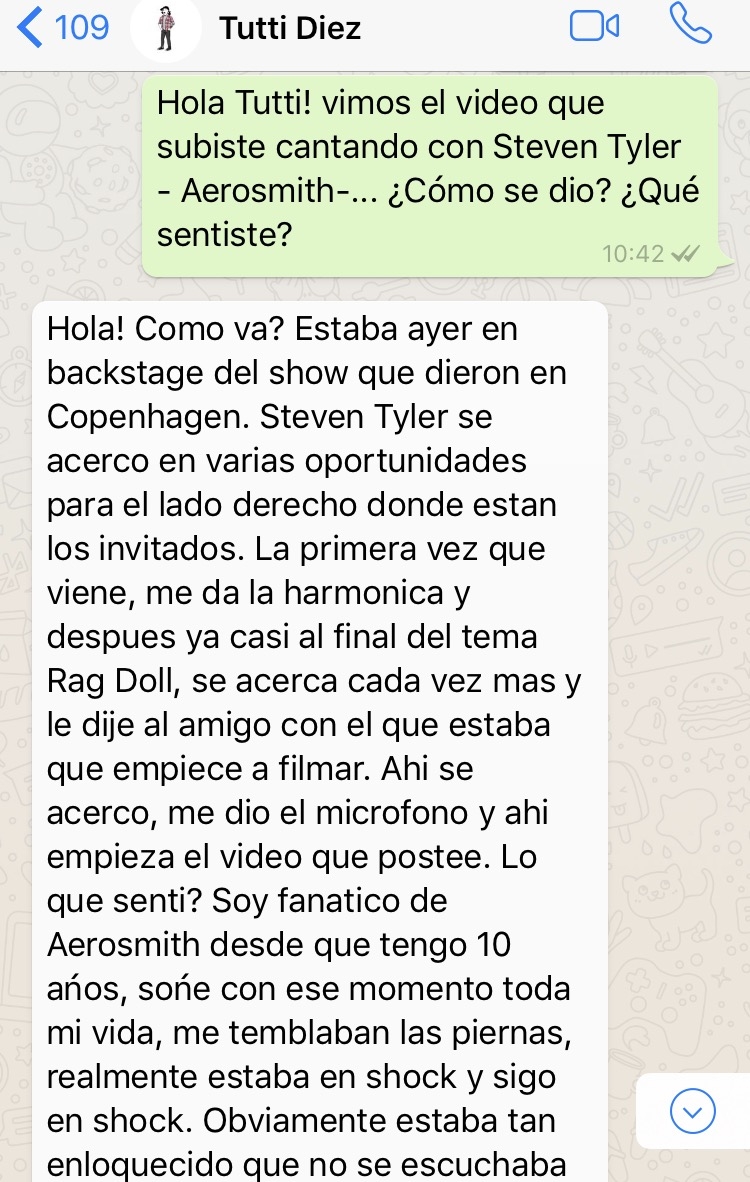Select the white reply mentioning Copenhagen backstage
This screenshot has width=750, height=1182.
pos(320,742)
